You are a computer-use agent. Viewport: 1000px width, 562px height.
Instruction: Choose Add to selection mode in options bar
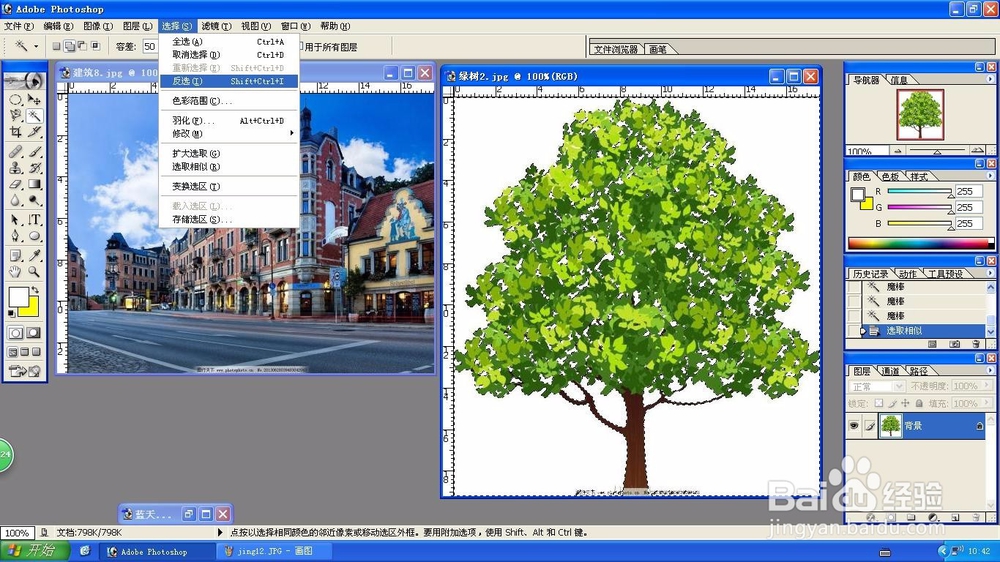pos(70,46)
